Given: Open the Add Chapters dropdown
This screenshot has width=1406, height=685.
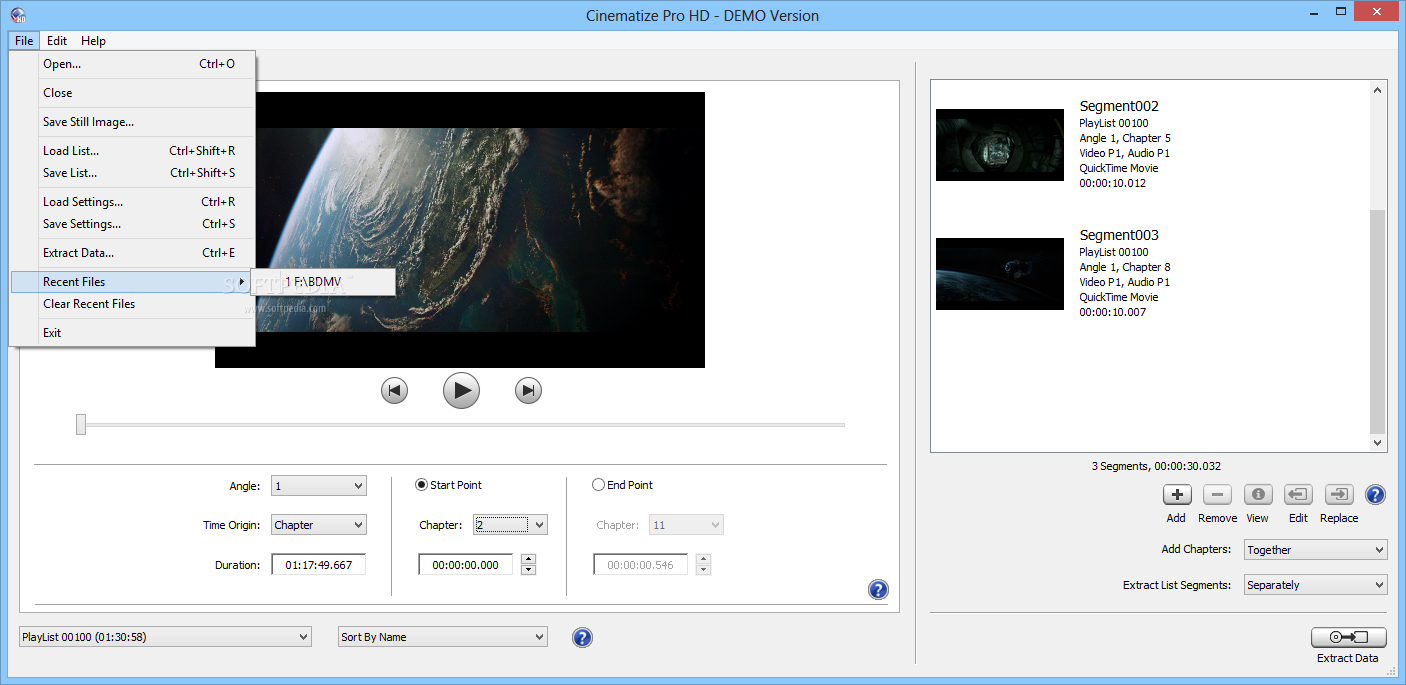Looking at the screenshot, I should (1315, 550).
